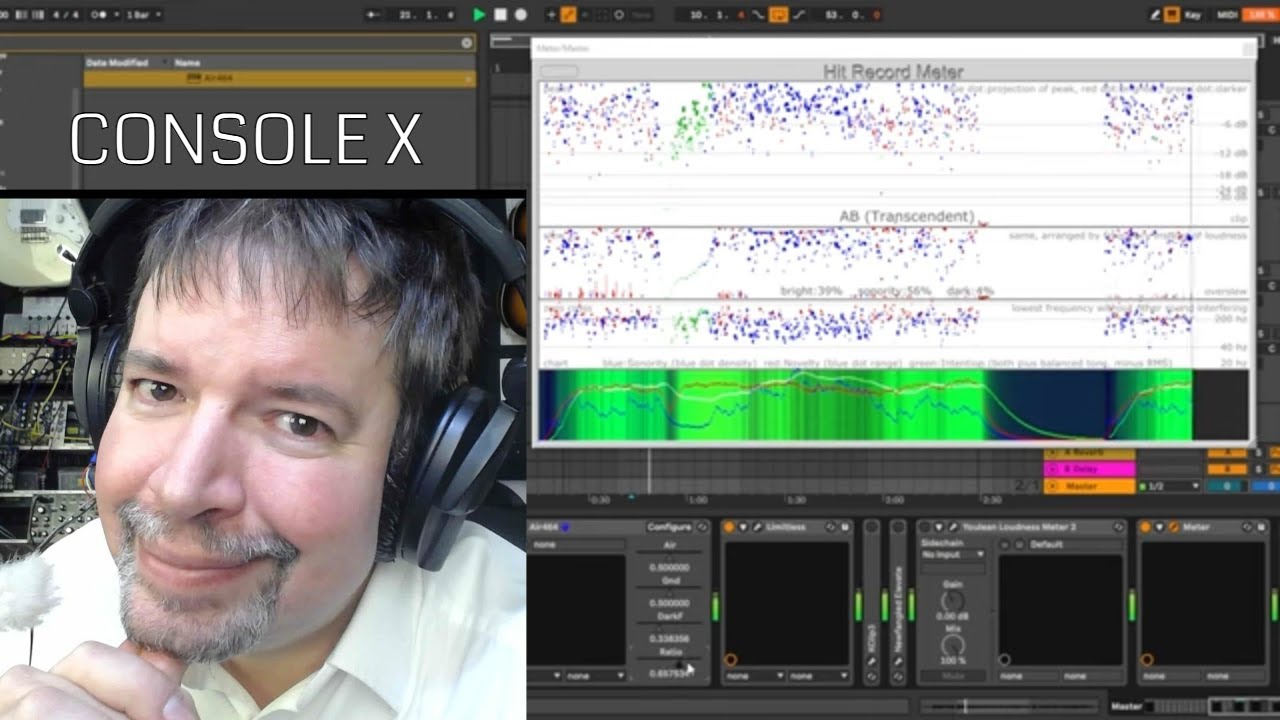Clear the browser search with the X icon
Image resolution: width=1280 pixels, height=720 pixels.
[466, 43]
